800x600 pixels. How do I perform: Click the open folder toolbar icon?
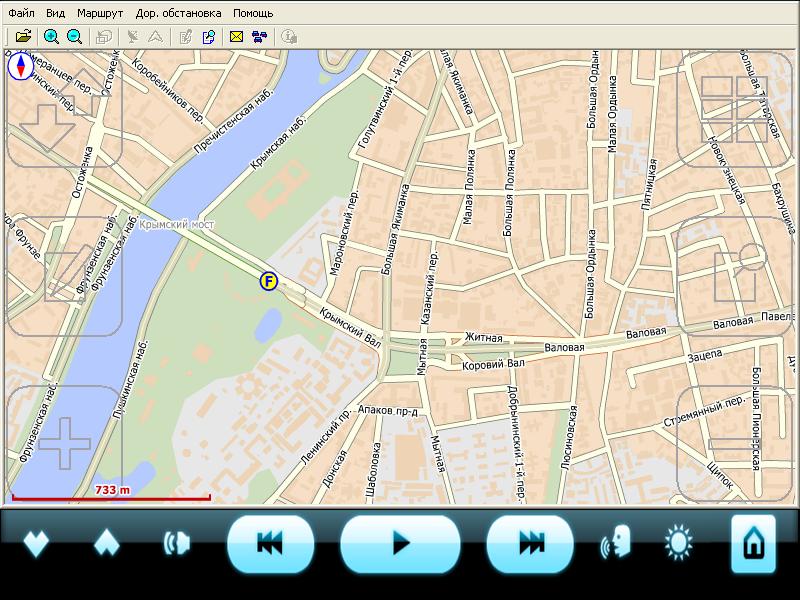(23, 37)
